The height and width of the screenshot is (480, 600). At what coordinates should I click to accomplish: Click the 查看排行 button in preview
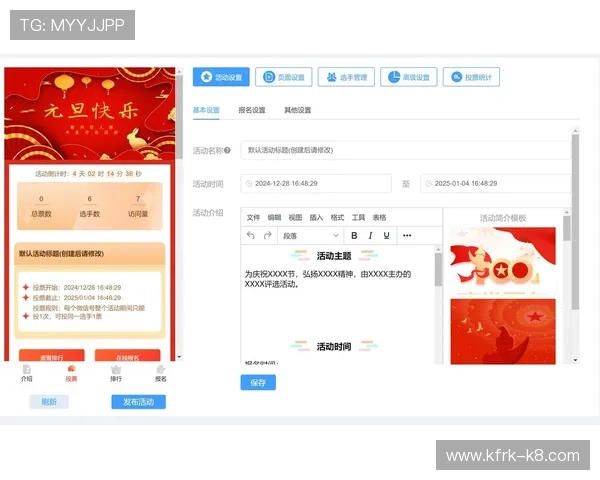52,355
